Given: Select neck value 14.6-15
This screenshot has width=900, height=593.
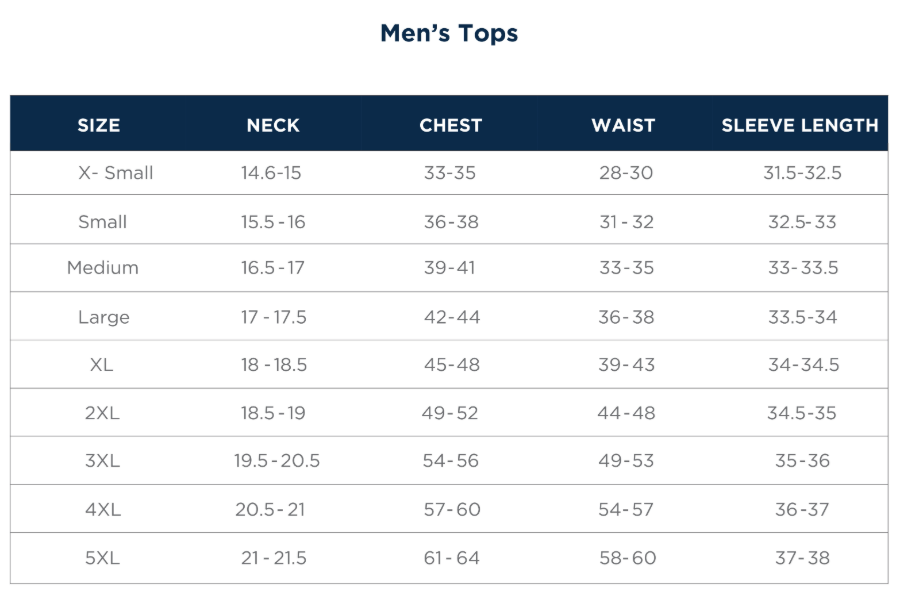Looking at the screenshot, I should 270,173.
